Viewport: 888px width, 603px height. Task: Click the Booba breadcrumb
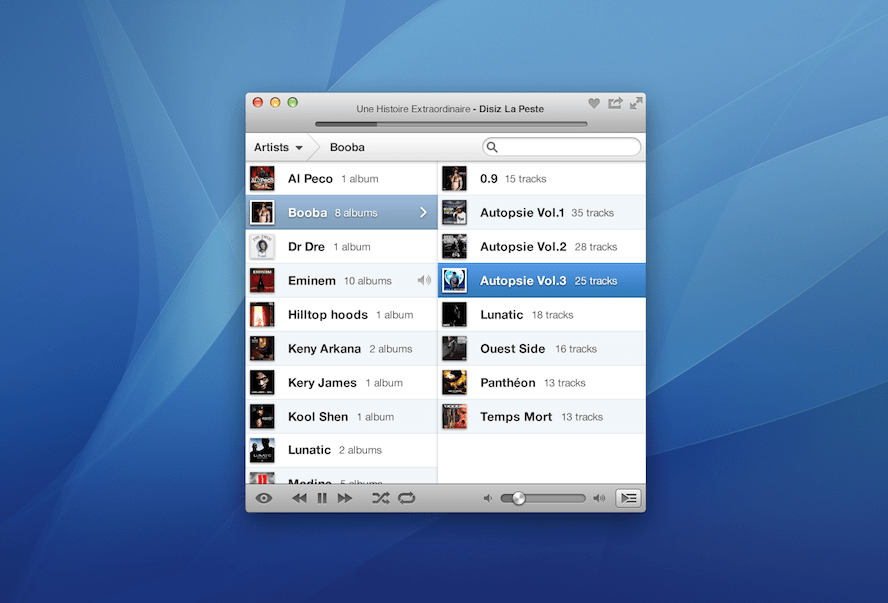tap(347, 147)
